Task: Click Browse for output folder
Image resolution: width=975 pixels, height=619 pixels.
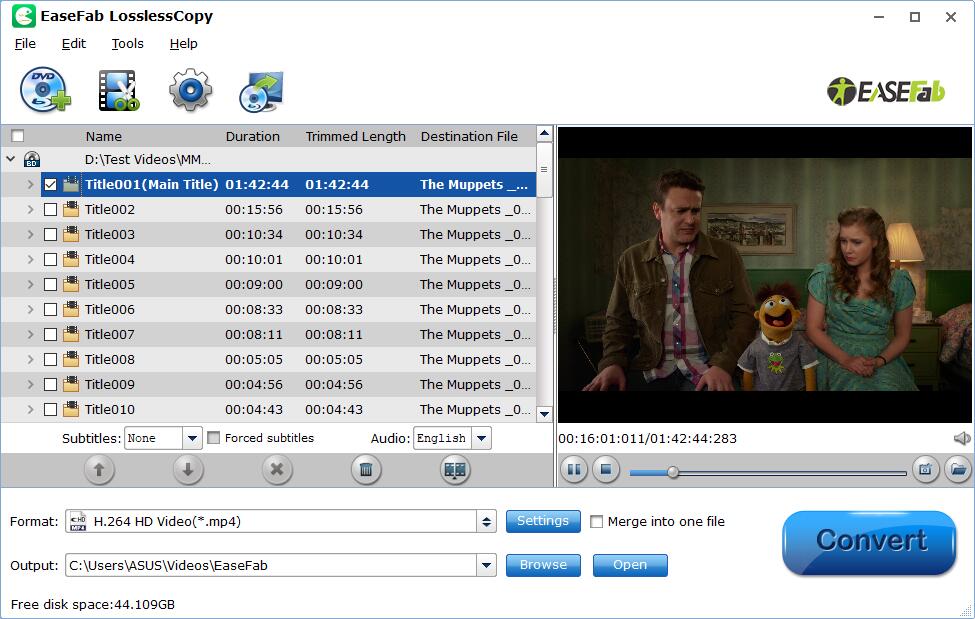Action: [x=543, y=565]
